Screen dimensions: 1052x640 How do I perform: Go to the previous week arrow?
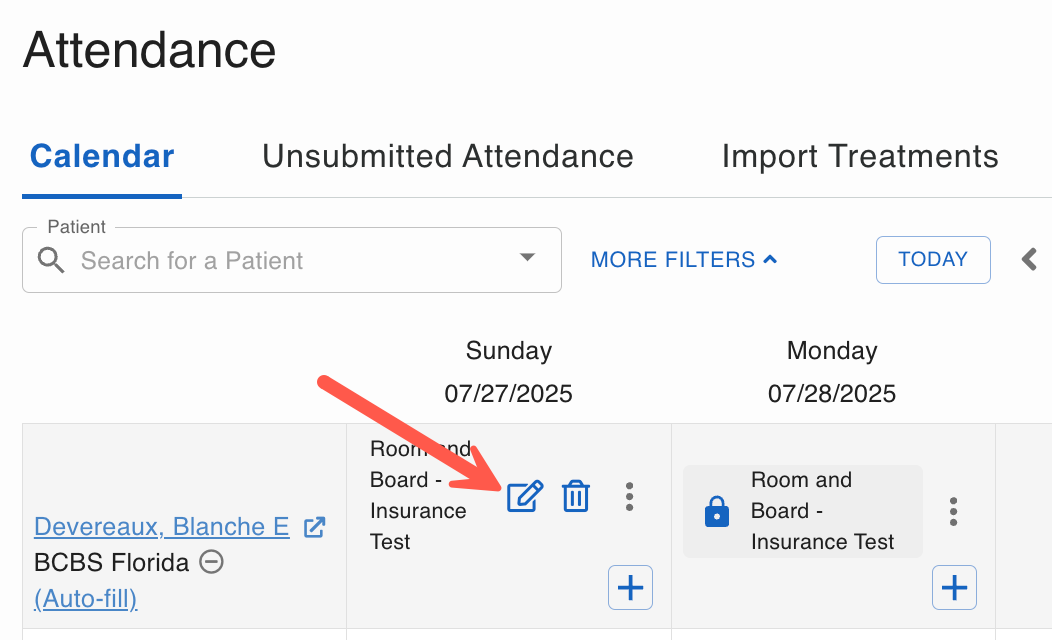pyautogui.click(x=1029, y=259)
